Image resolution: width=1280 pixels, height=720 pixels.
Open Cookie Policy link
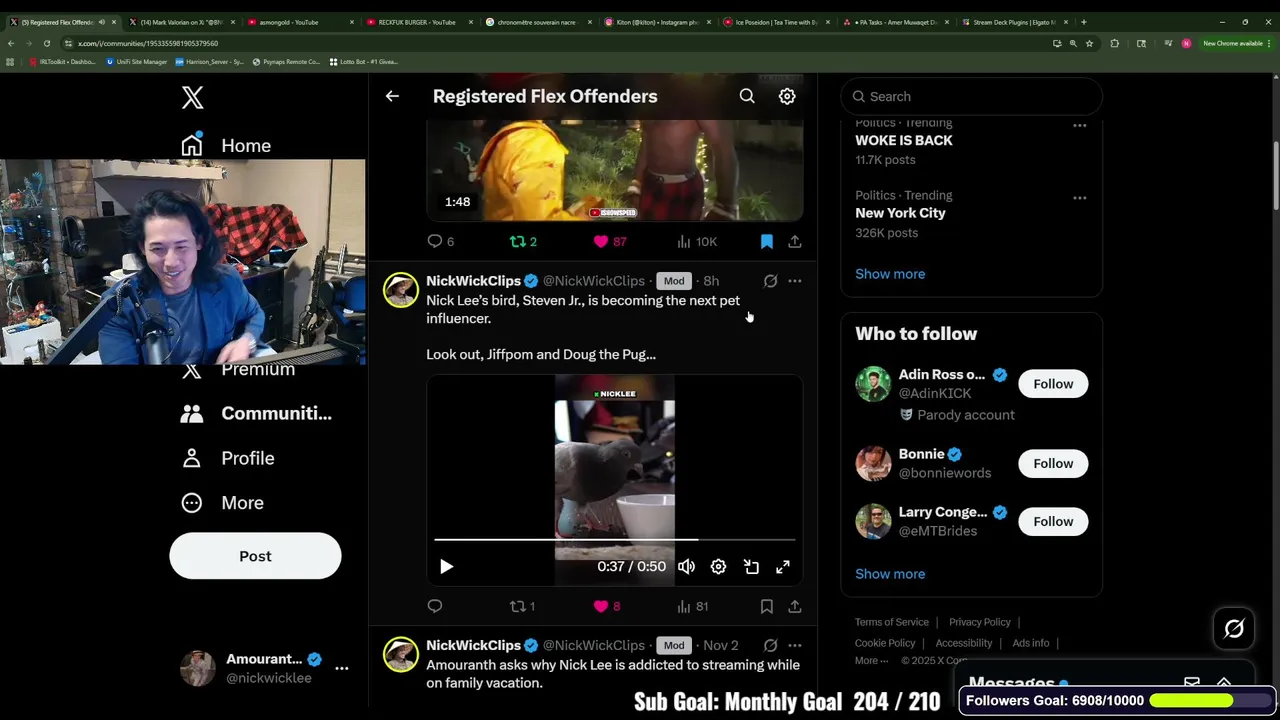[x=885, y=643]
